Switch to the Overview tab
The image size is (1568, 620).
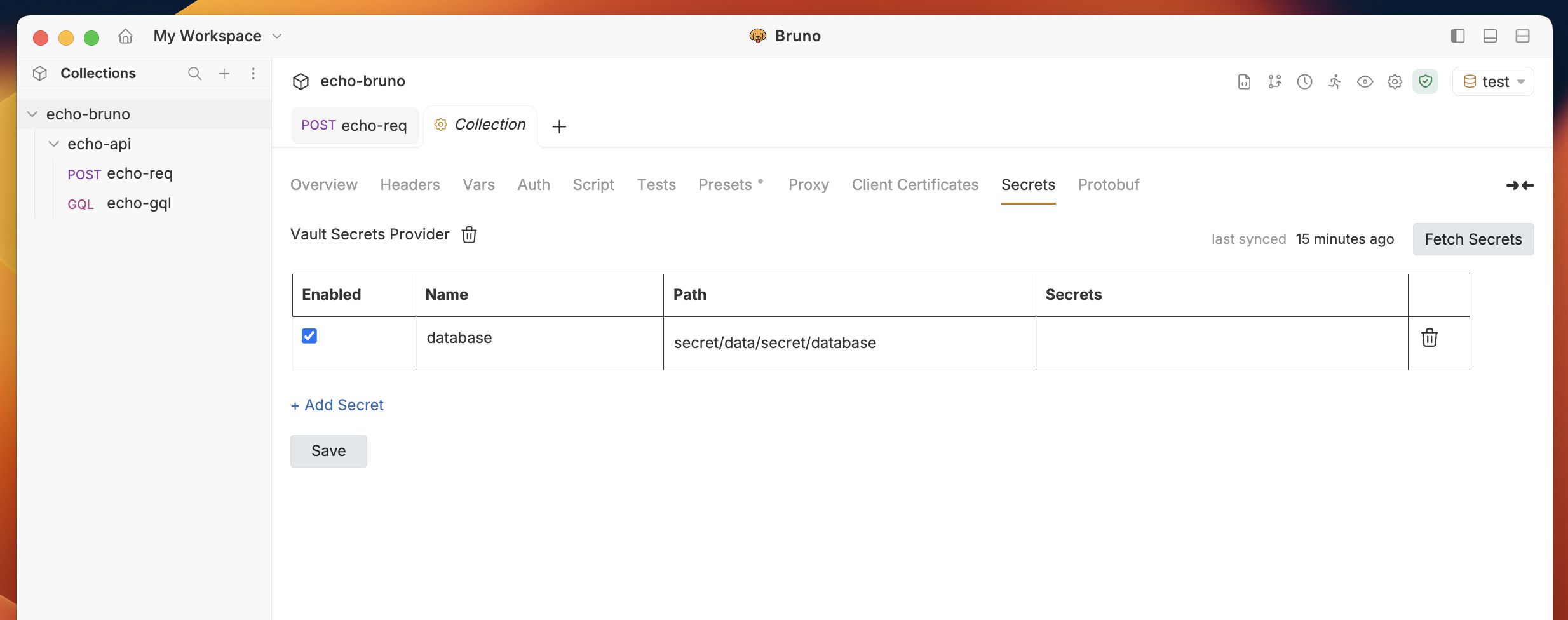(x=324, y=185)
